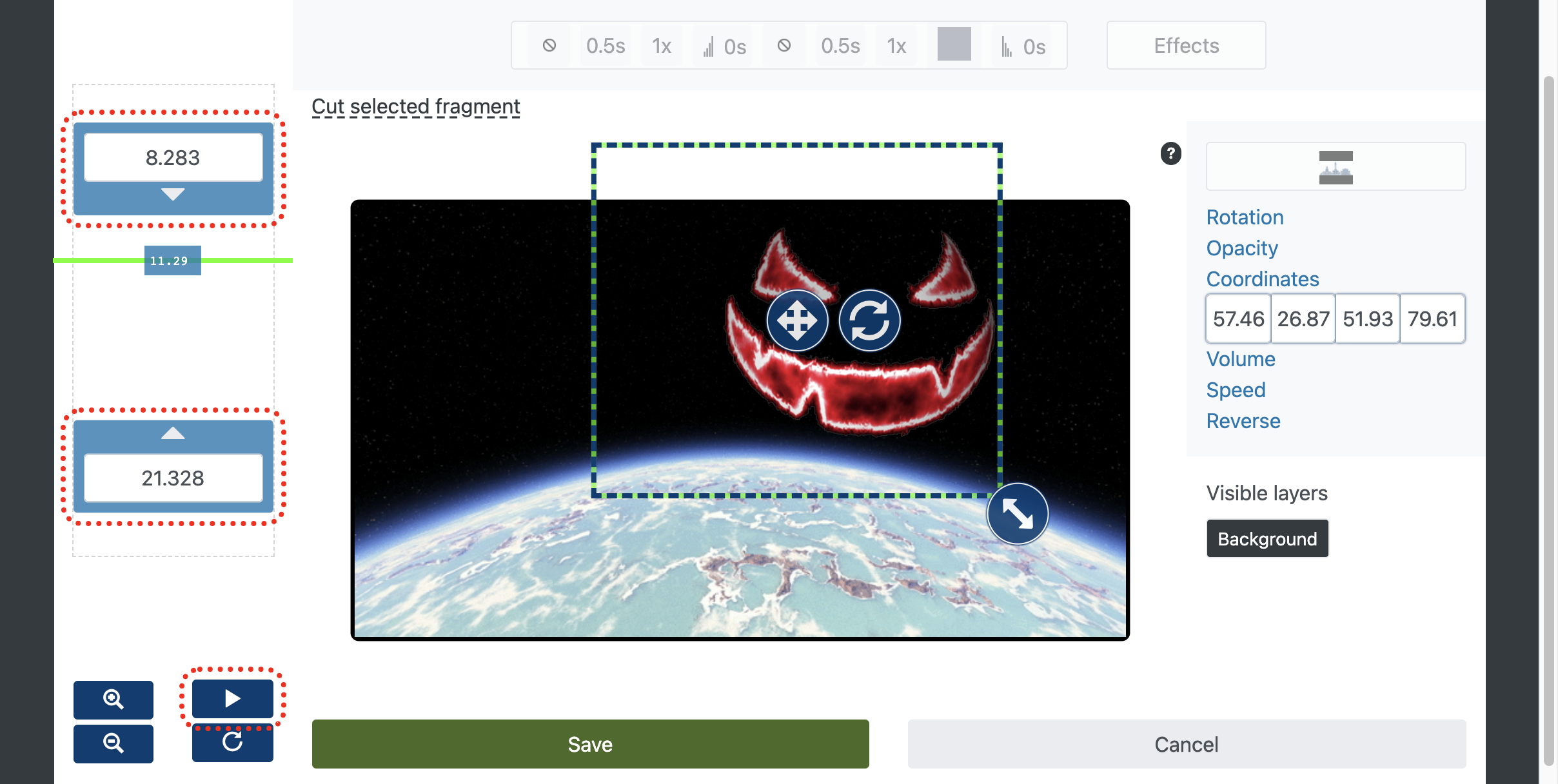1558x784 pixels.
Task: Click the move/drag tool icon
Action: pos(798,319)
